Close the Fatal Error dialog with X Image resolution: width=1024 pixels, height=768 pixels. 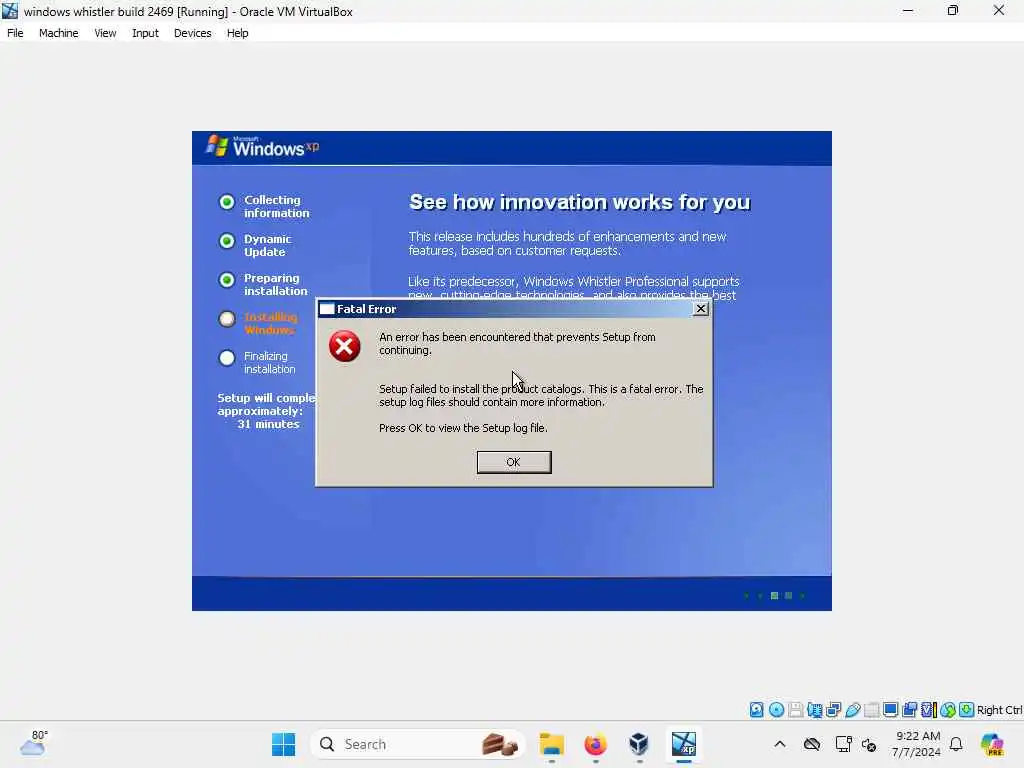point(700,309)
